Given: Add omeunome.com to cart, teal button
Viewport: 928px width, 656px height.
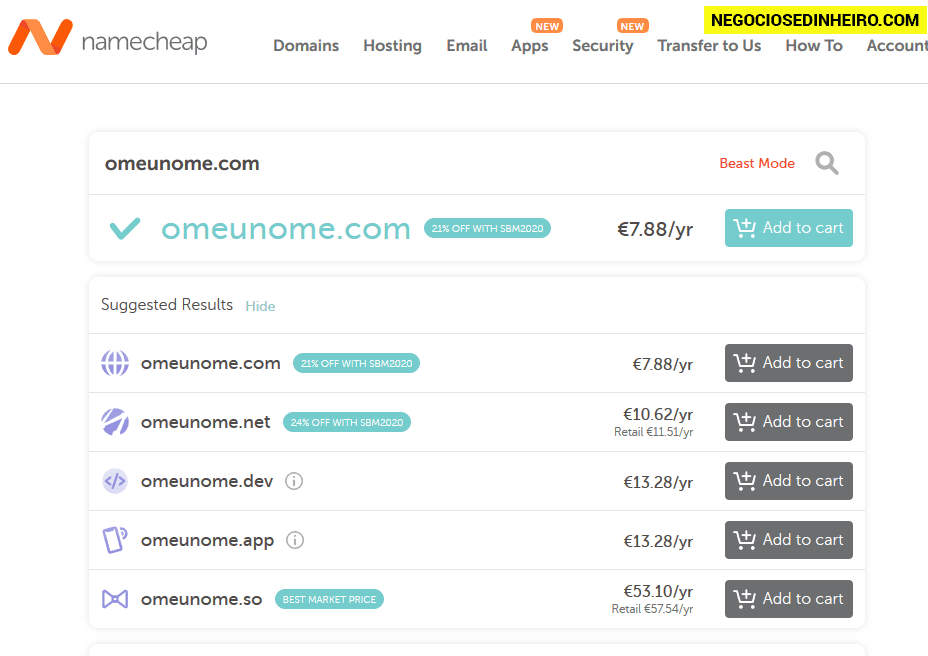Looking at the screenshot, I should [x=789, y=228].
